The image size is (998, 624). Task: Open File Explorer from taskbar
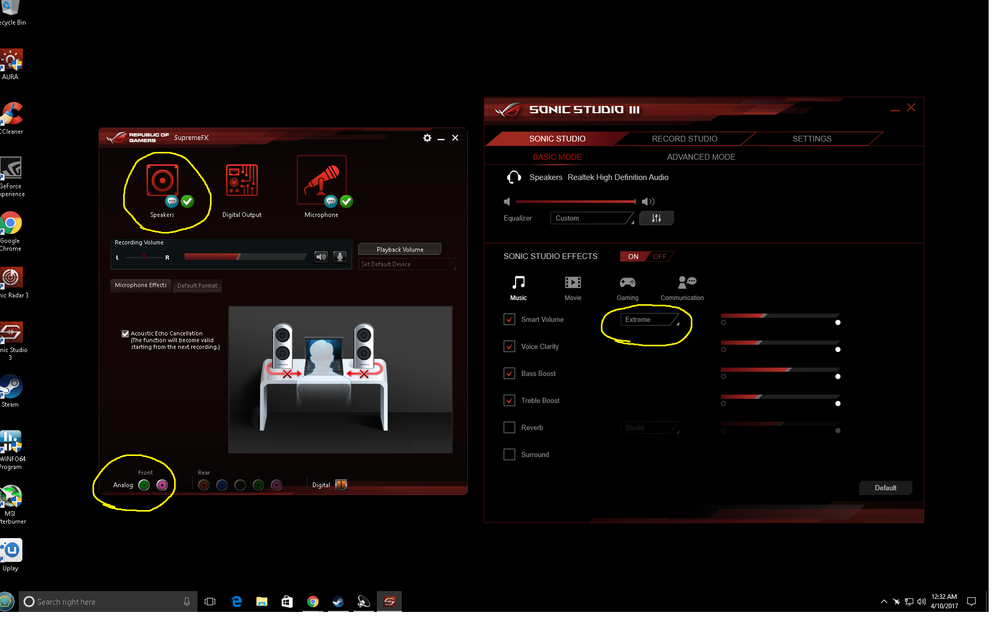pos(262,602)
